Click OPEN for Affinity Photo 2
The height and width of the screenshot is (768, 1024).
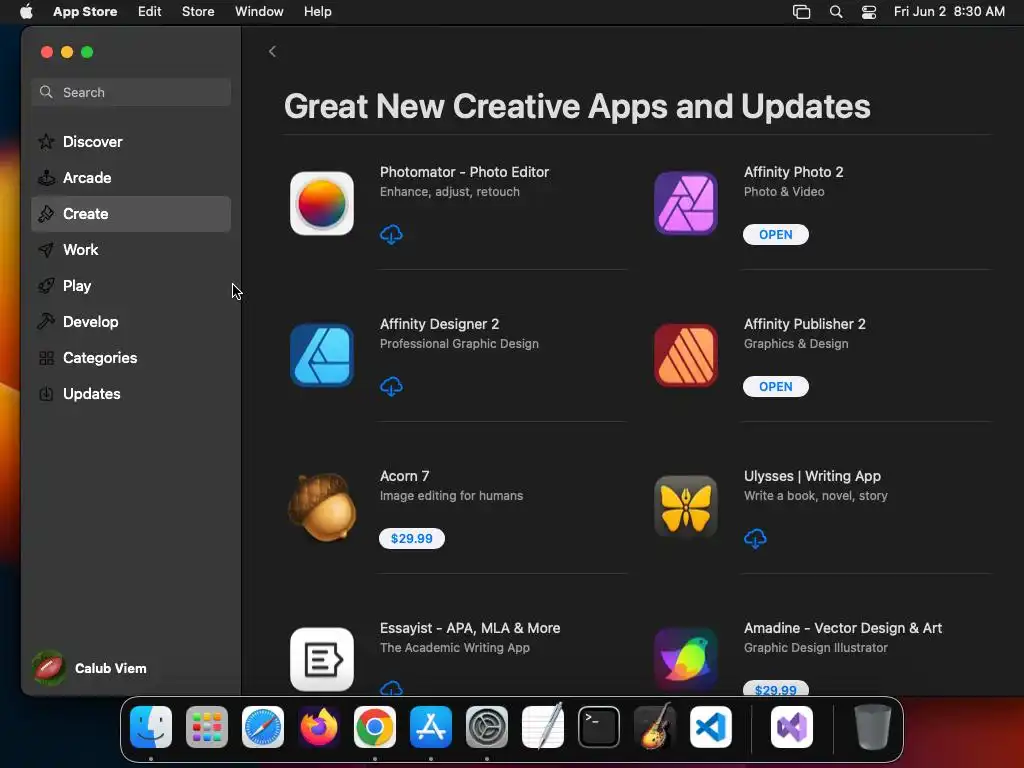click(x=775, y=234)
